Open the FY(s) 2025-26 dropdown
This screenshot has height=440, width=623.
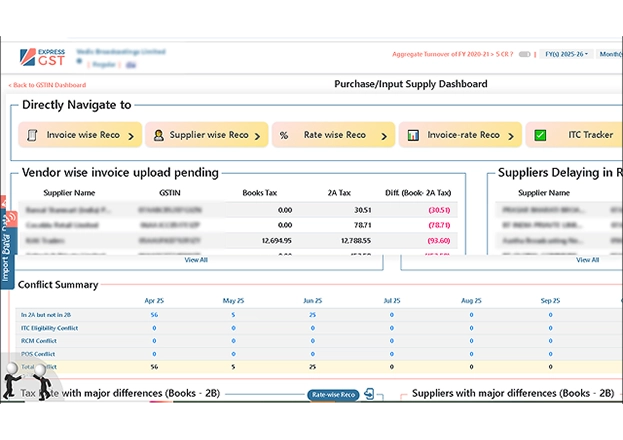coord(567,54)
